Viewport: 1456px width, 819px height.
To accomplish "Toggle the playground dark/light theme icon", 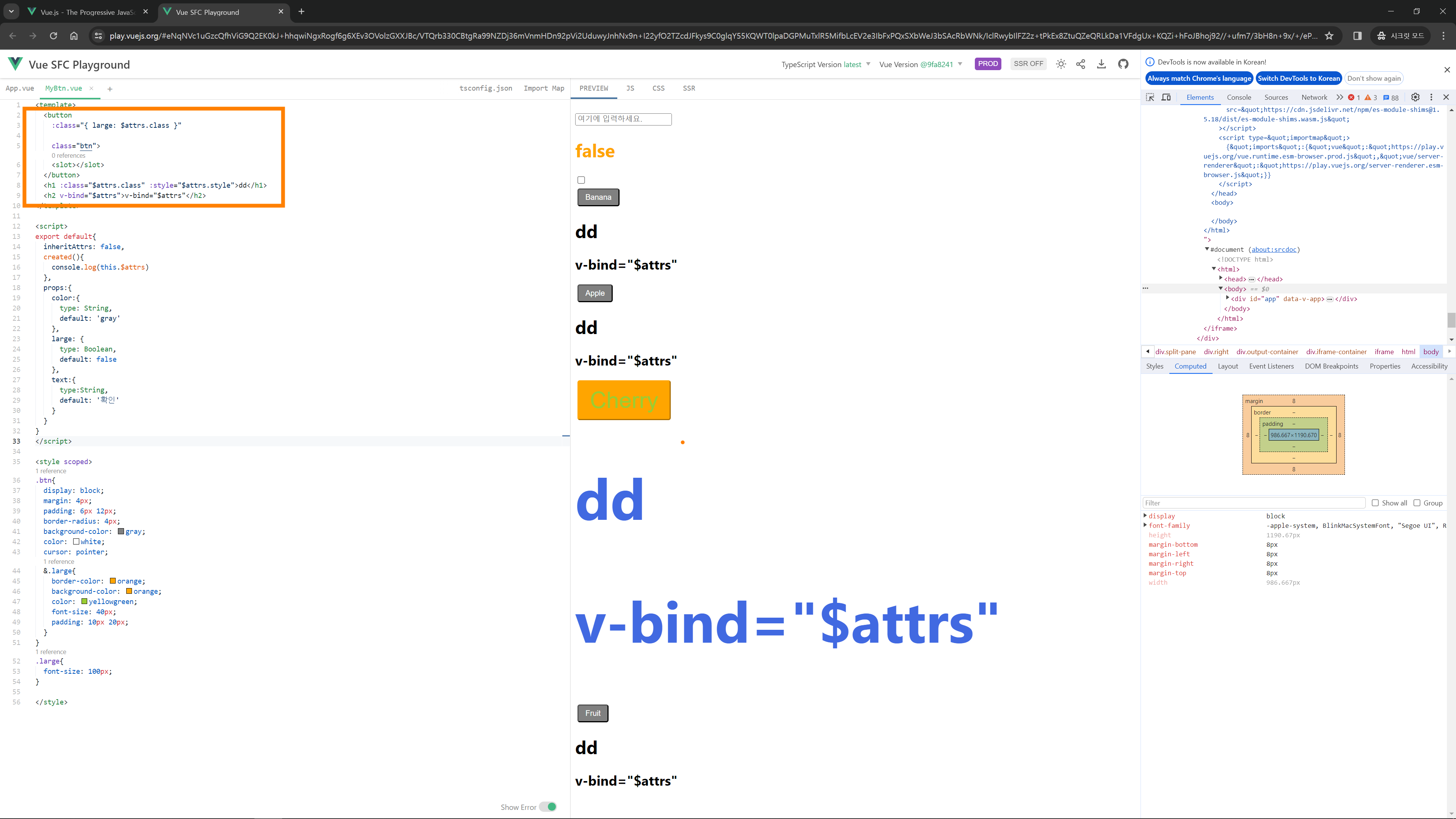I will coord(1061,64).
